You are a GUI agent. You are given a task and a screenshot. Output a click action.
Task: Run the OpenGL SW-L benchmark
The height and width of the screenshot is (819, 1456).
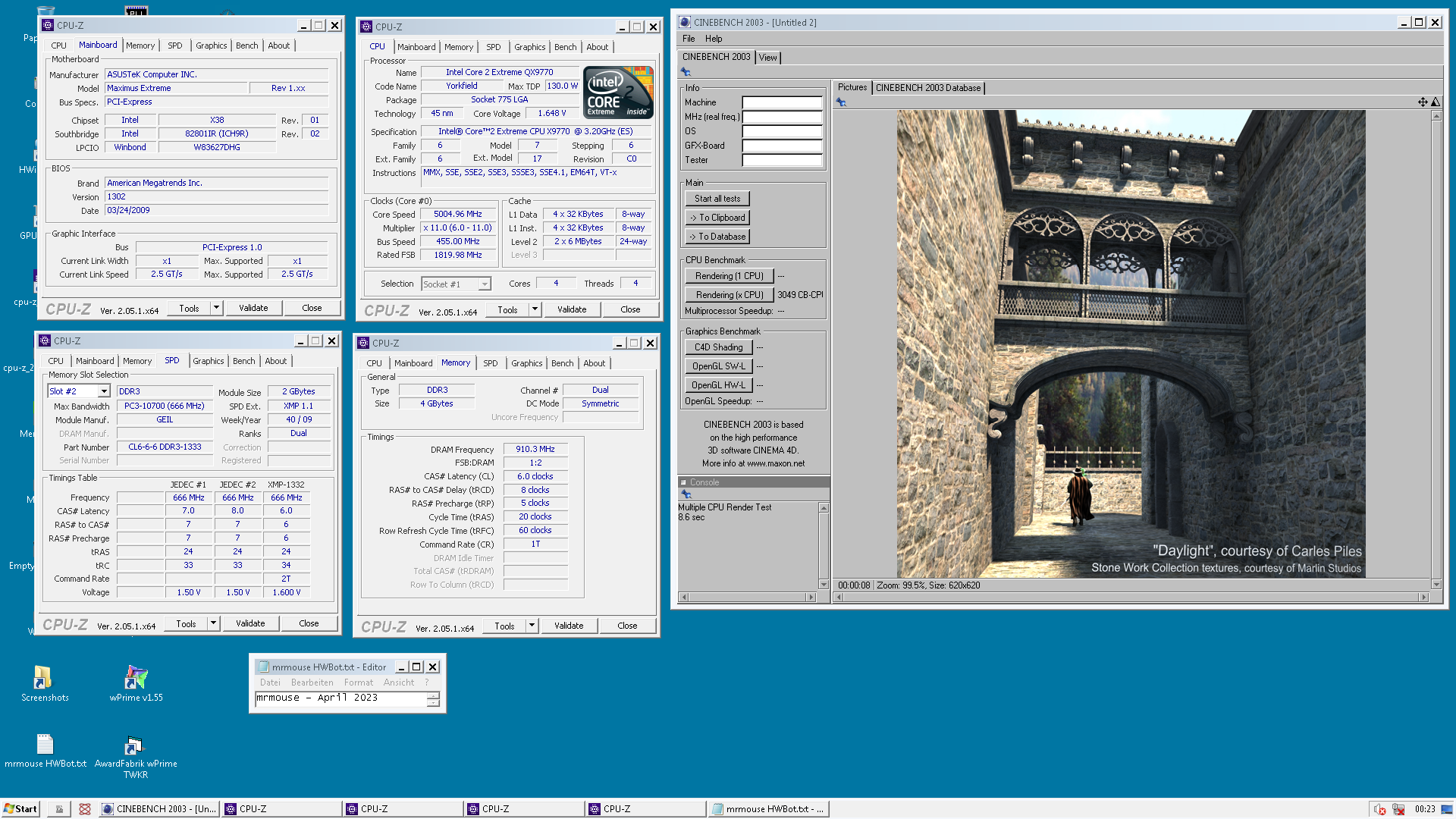719,366
